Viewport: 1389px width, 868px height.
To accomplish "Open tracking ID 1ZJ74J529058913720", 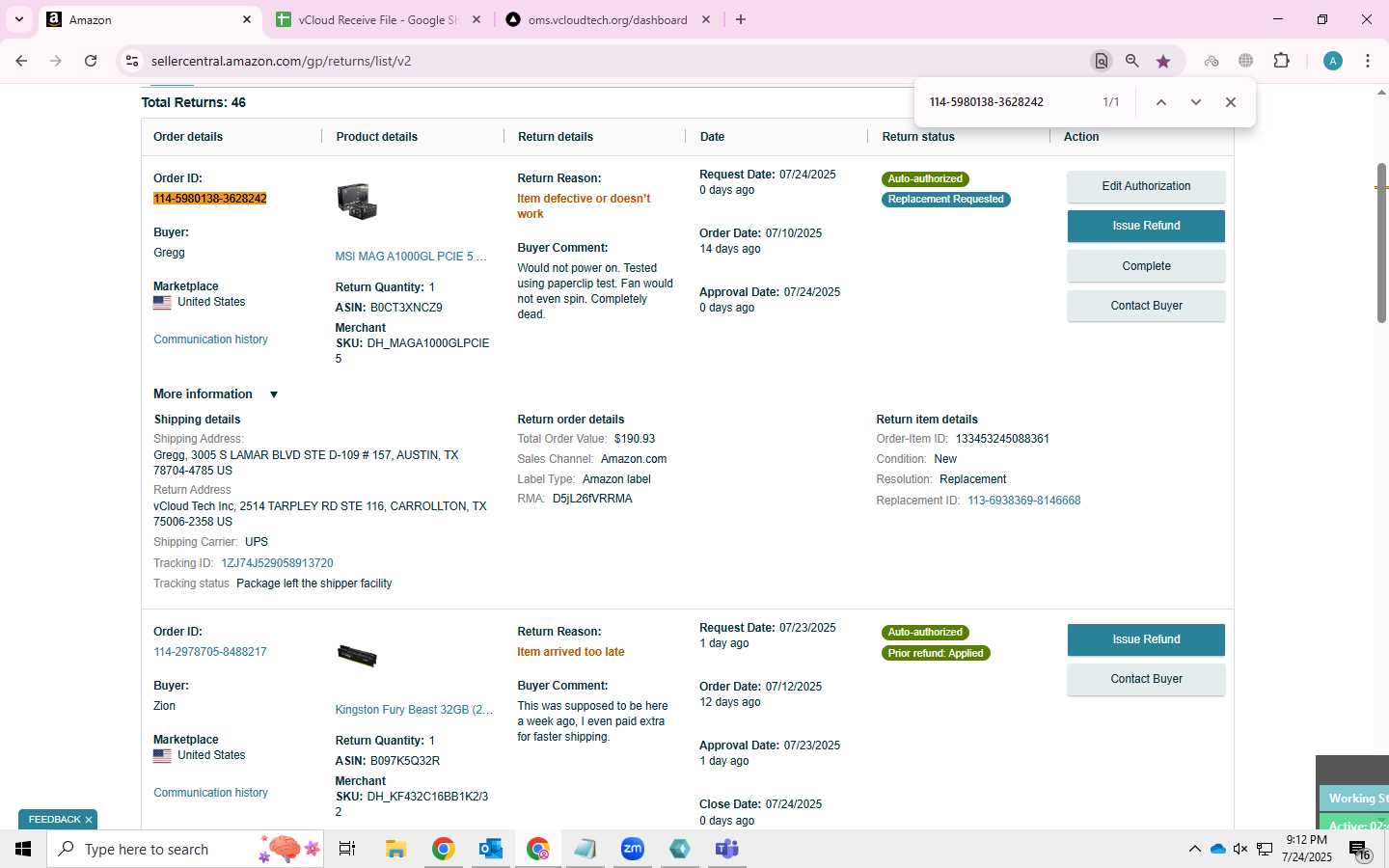I will click(x=277, y=563).
